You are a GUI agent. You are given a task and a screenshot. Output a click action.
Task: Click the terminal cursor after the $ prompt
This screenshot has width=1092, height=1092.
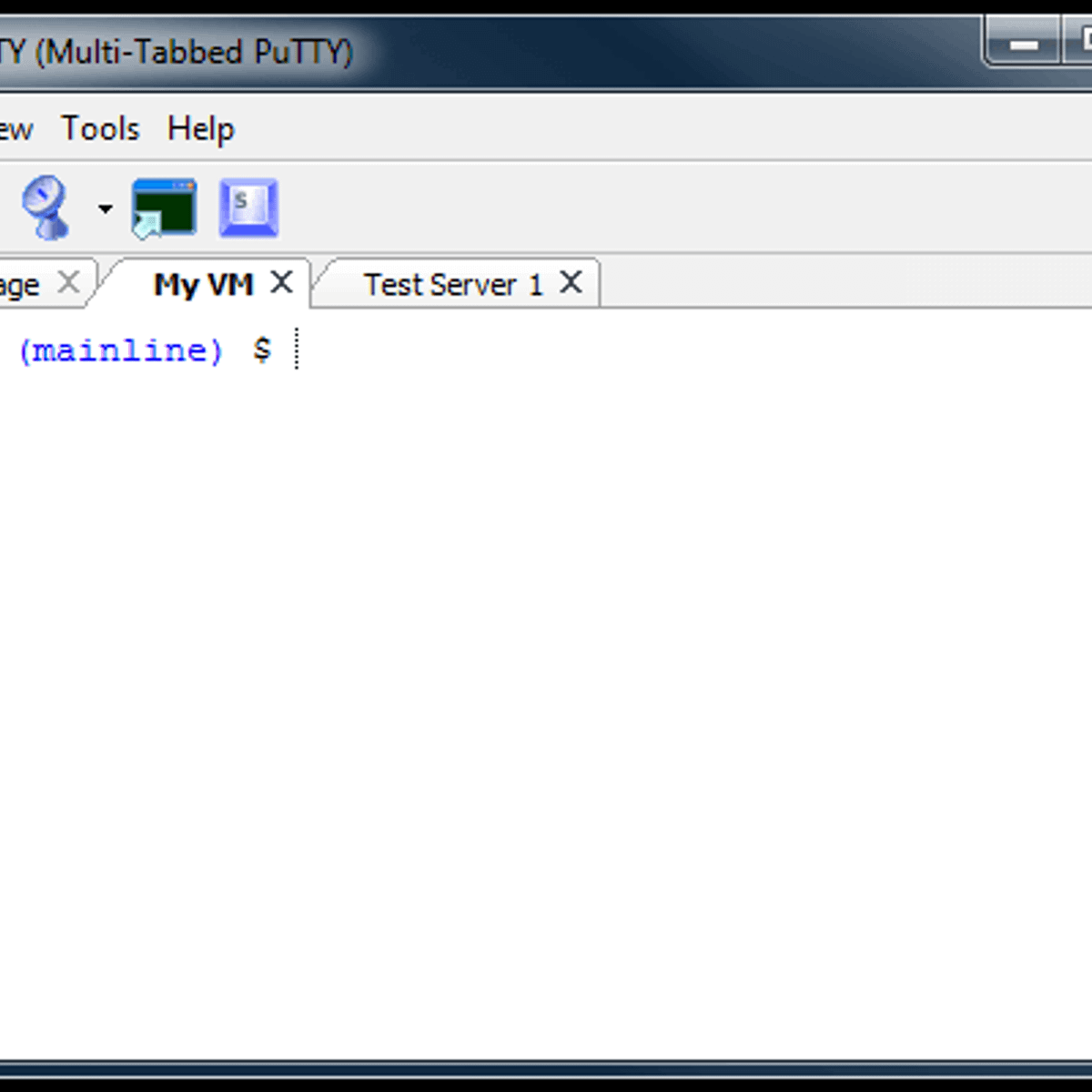point(297,350)
